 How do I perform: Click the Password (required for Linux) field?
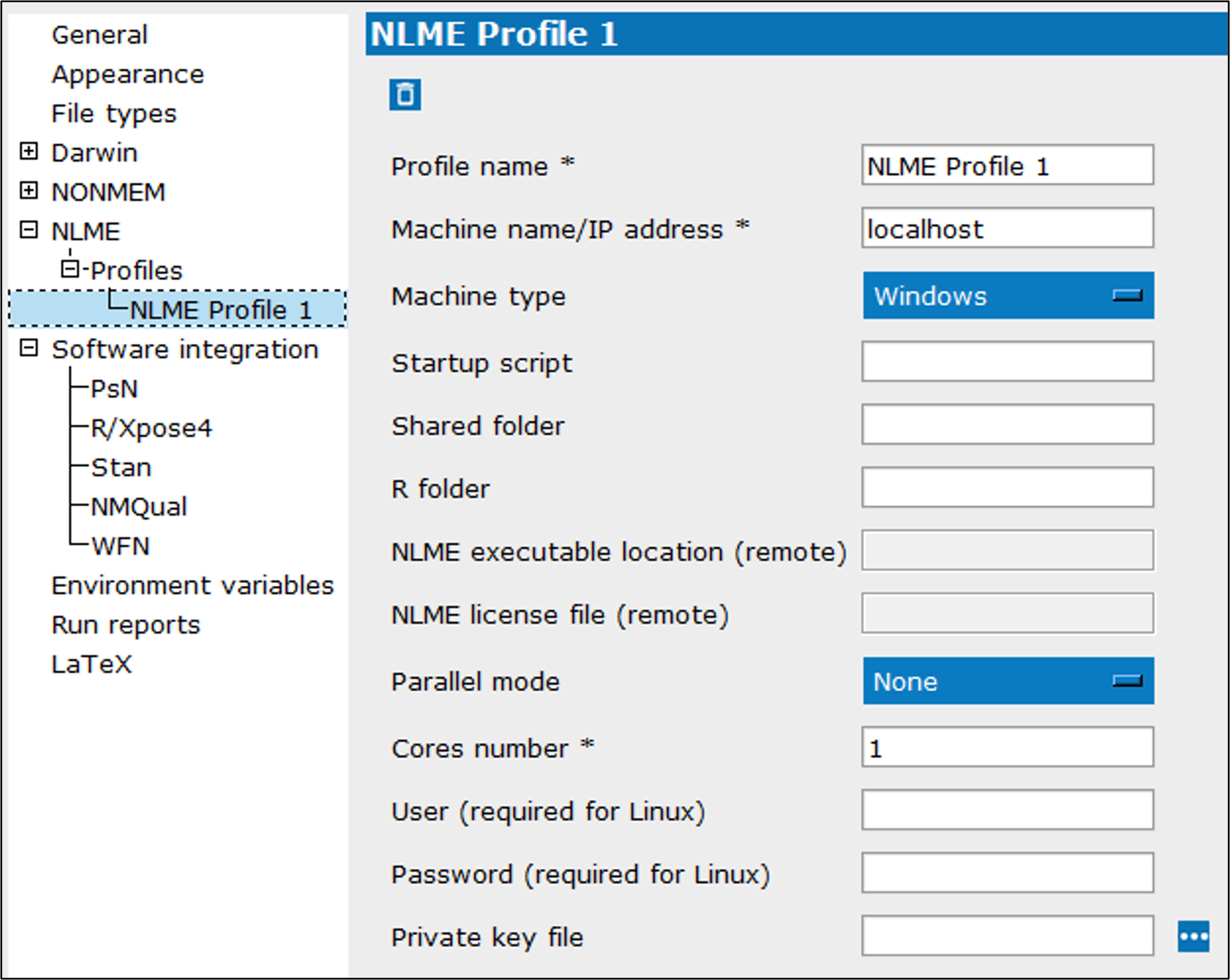pyautogui.click(x=1007, y=873)
